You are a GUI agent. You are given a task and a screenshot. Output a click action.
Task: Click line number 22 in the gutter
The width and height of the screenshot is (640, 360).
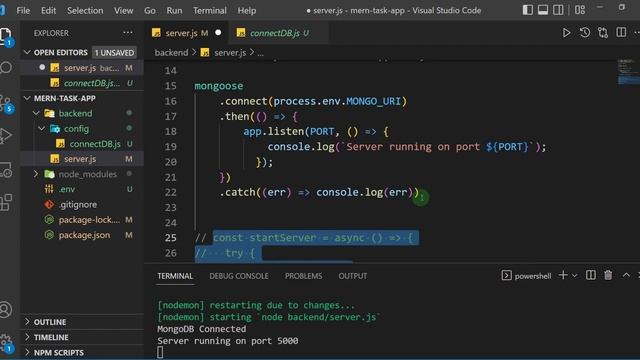coord(171,192)
